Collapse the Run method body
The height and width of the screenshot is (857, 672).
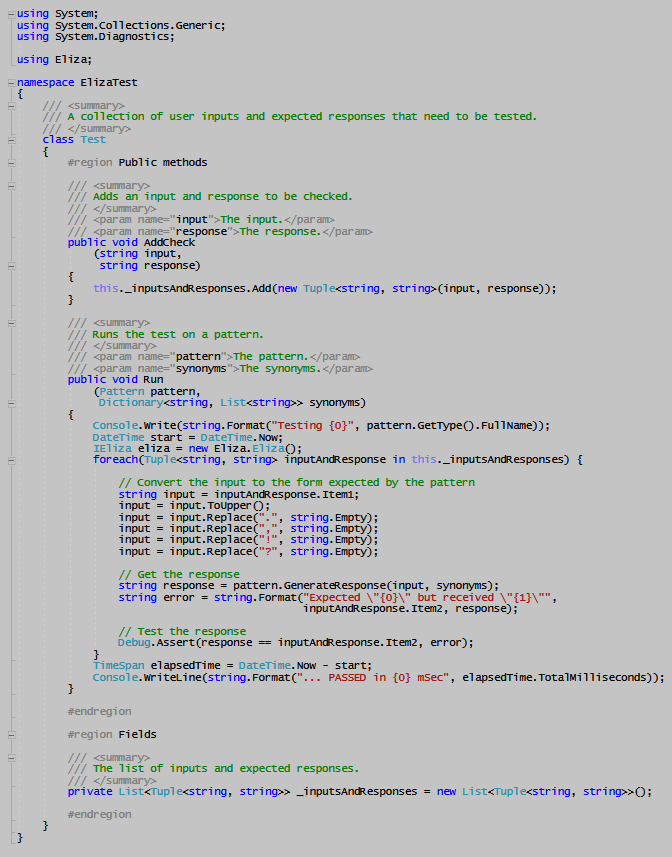(x=11, y=403)
